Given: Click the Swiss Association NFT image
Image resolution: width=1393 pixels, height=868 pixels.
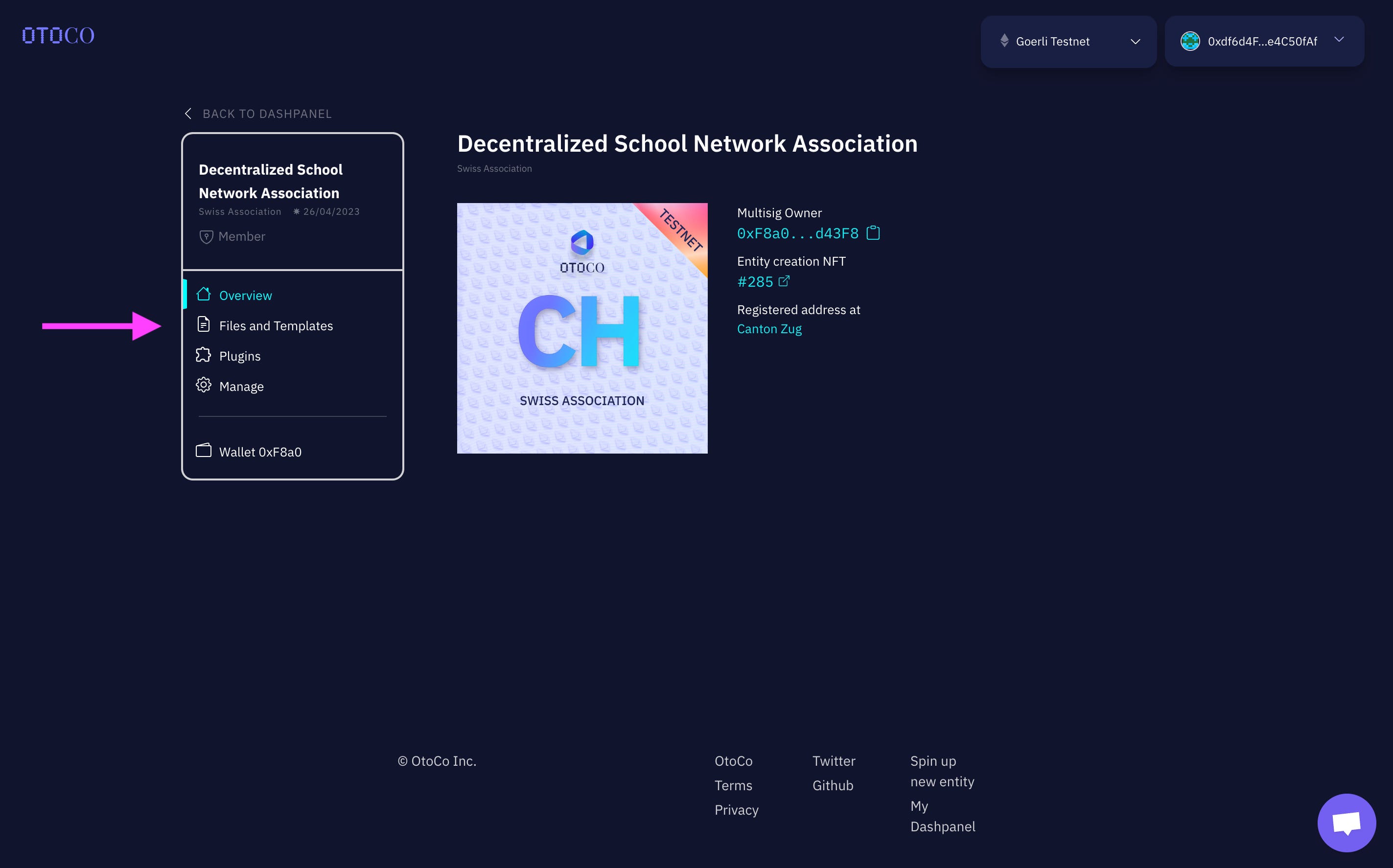Looking at the screenshot, I should point(581,328).
